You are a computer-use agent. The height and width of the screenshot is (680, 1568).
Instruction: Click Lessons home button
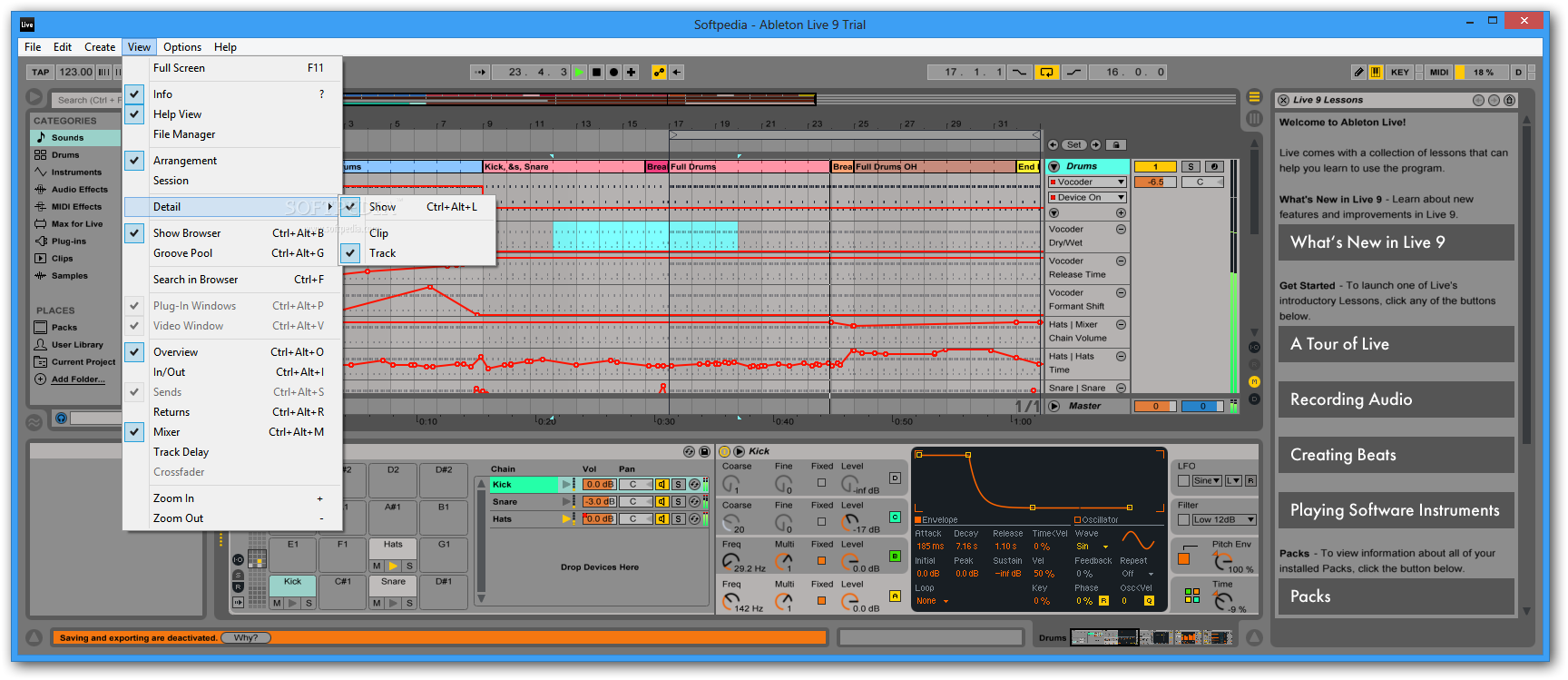(1510, 100)
